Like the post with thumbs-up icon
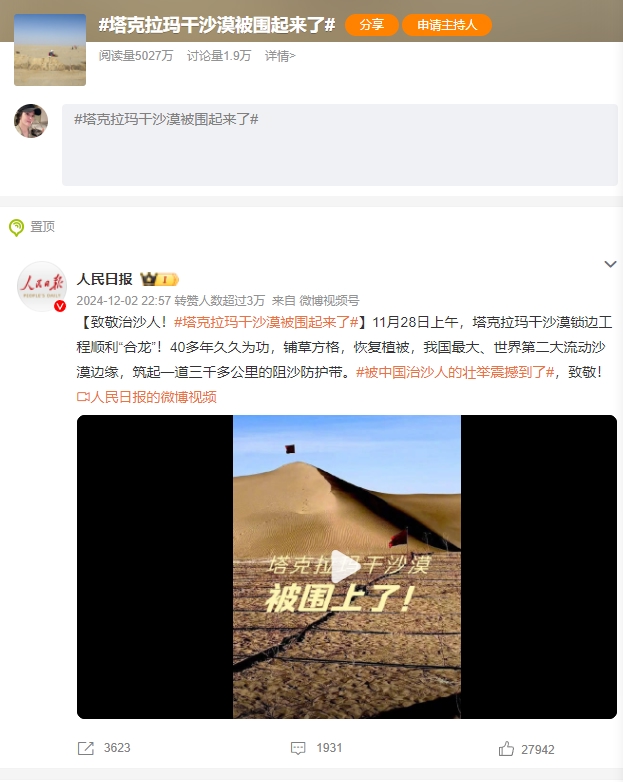This screenshot has height=782, width=623. [x=506, y=749]
